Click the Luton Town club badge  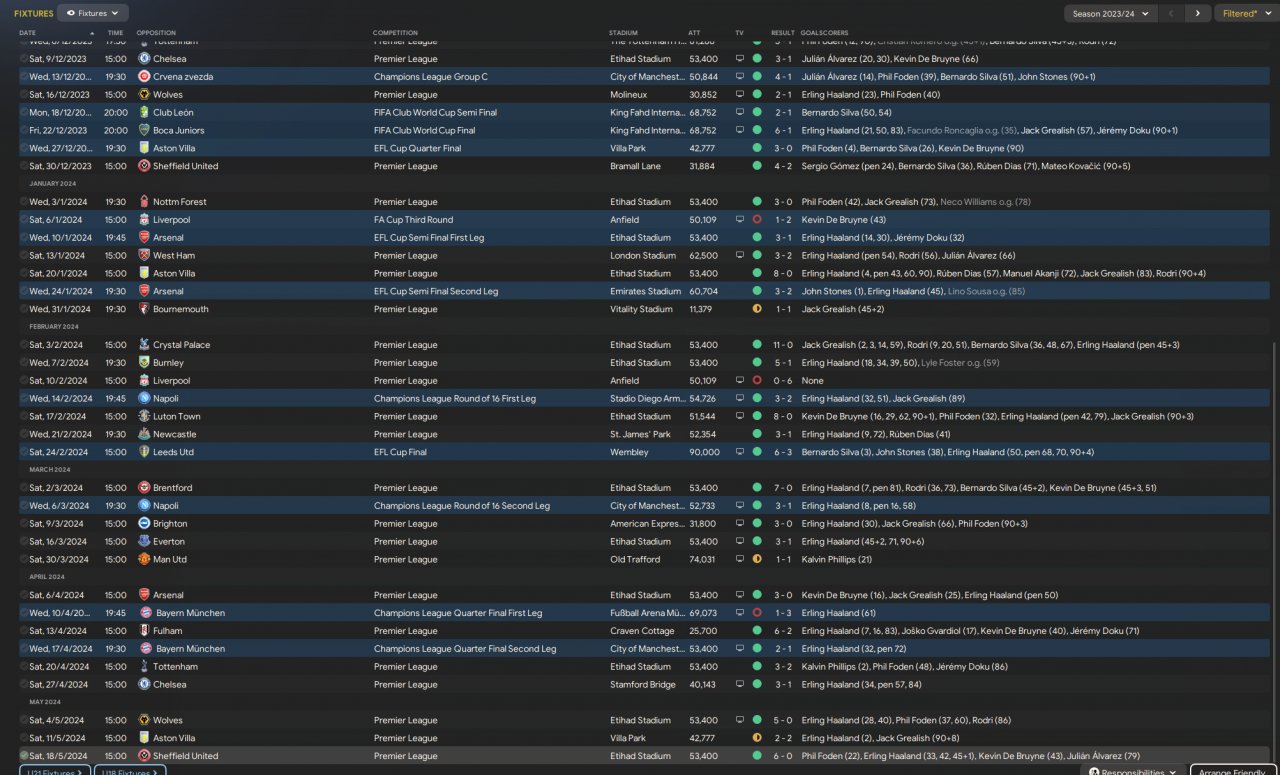click(144, 417)
